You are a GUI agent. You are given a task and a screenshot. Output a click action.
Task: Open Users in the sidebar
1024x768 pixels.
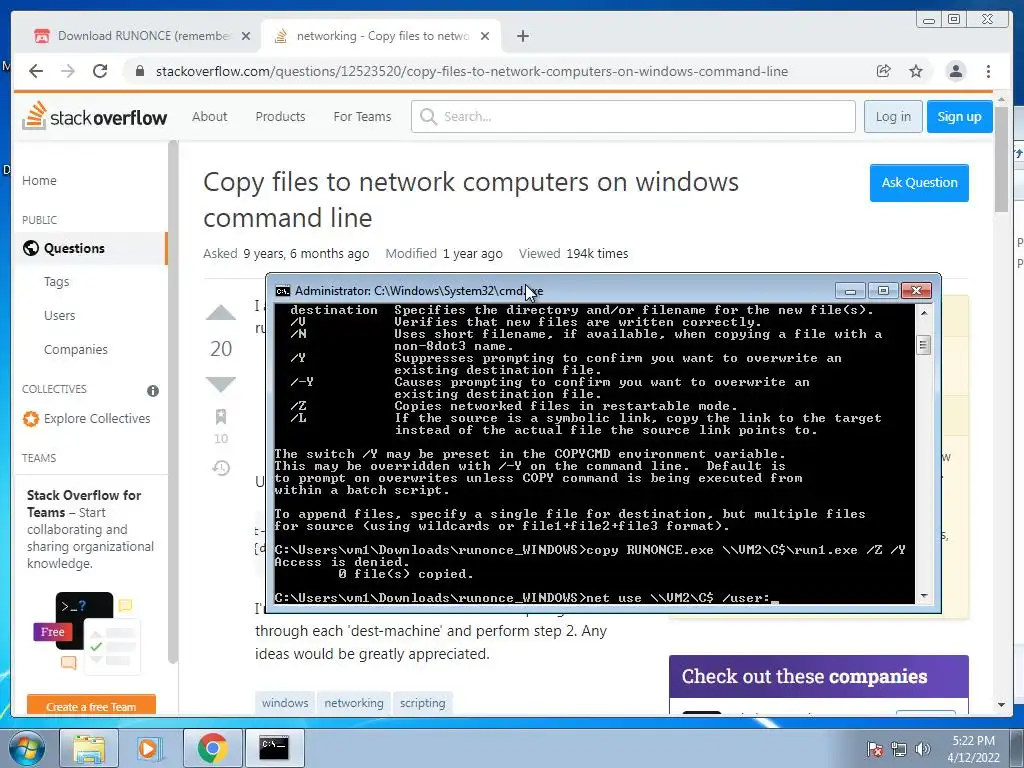point(59,315)
